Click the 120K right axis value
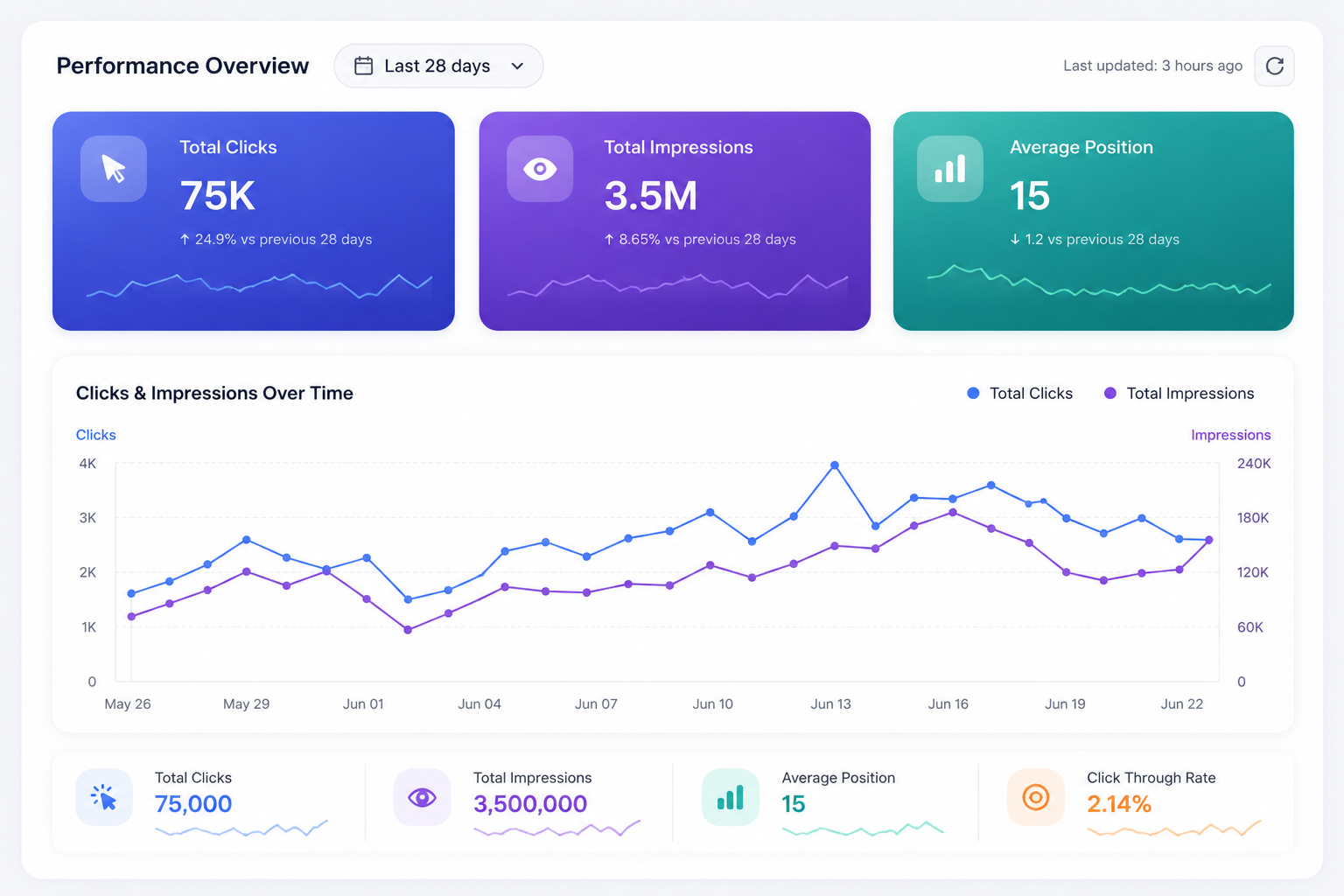This screenshot has height=896, width=1344. (1252, 573)
